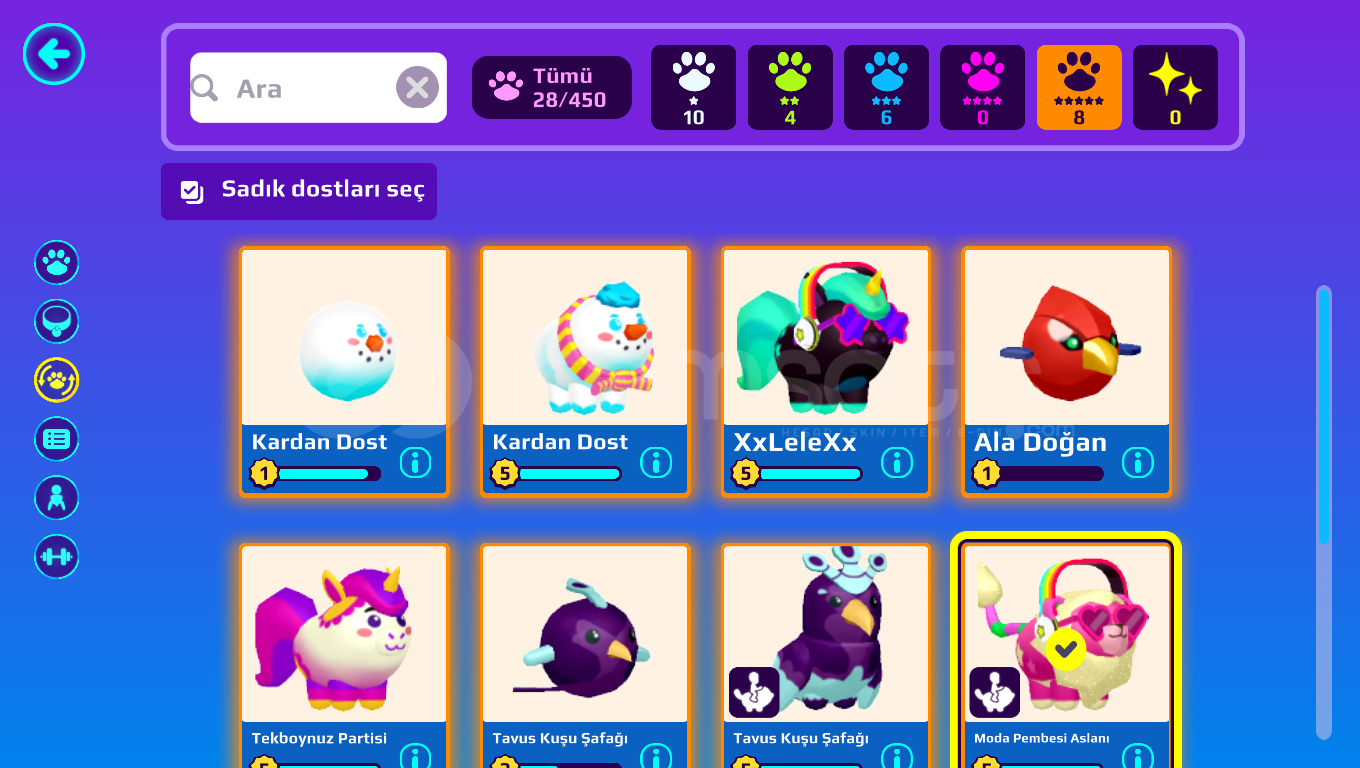
Task: Filter by two-star green paw rarity
Action: pyautogui.click(x=790, y=88)
